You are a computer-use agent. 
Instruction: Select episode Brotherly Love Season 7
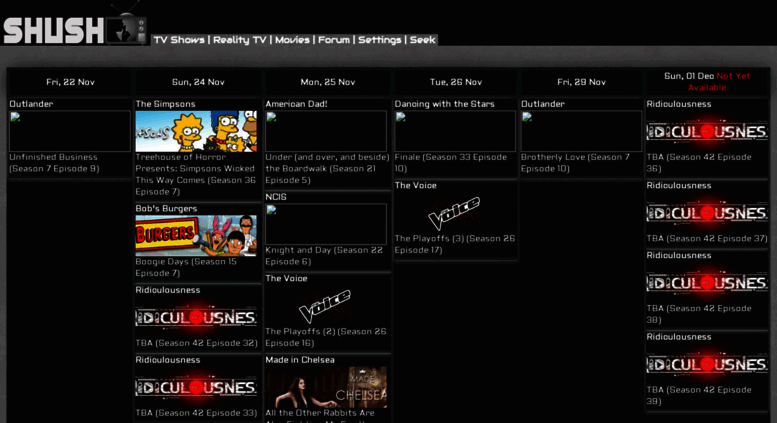point(575,163)
